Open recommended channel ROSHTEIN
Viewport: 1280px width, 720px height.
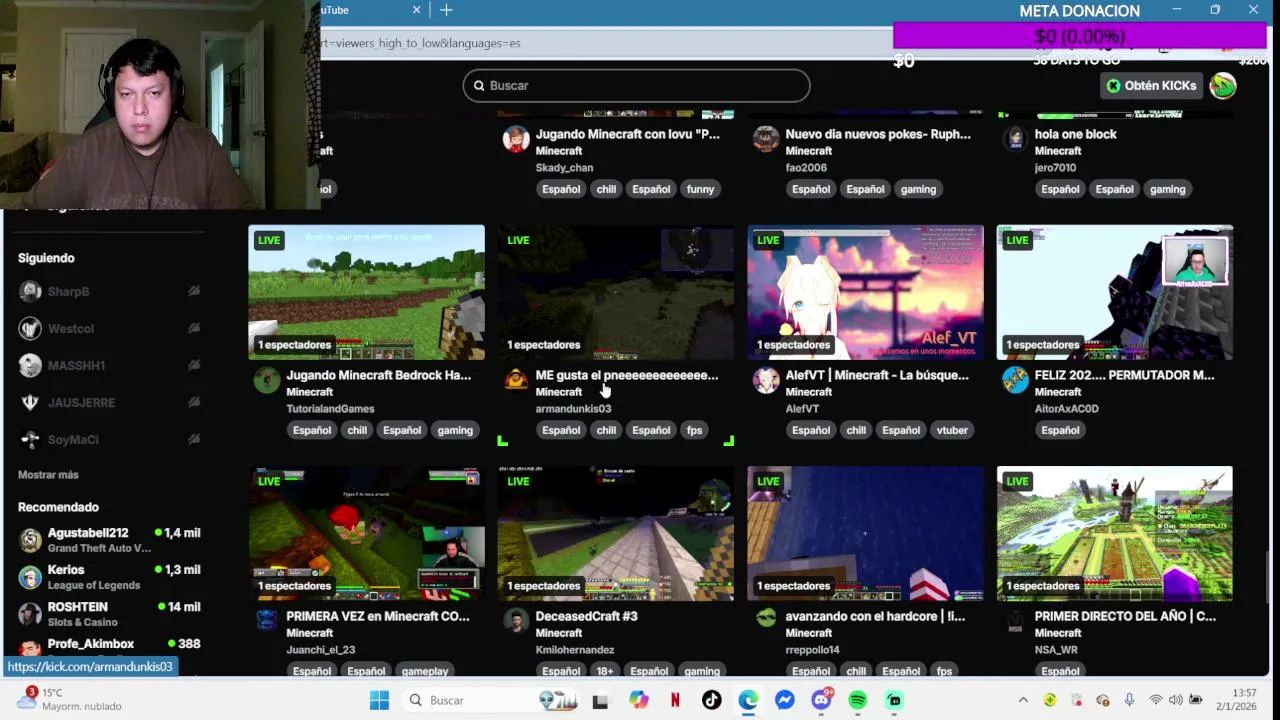pos(110,614)
